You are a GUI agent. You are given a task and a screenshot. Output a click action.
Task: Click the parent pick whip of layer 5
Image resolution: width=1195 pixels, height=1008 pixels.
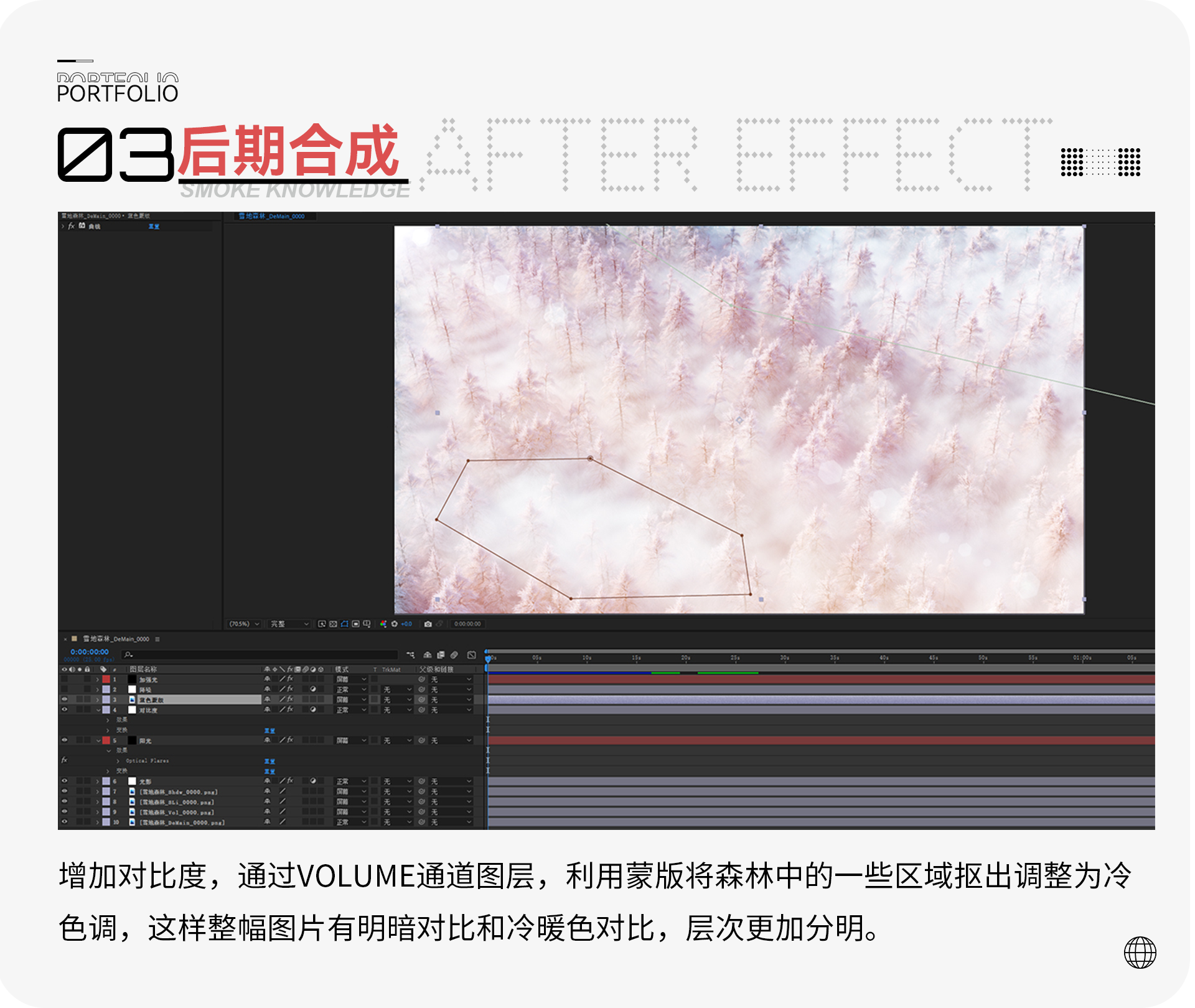(422, 740)
